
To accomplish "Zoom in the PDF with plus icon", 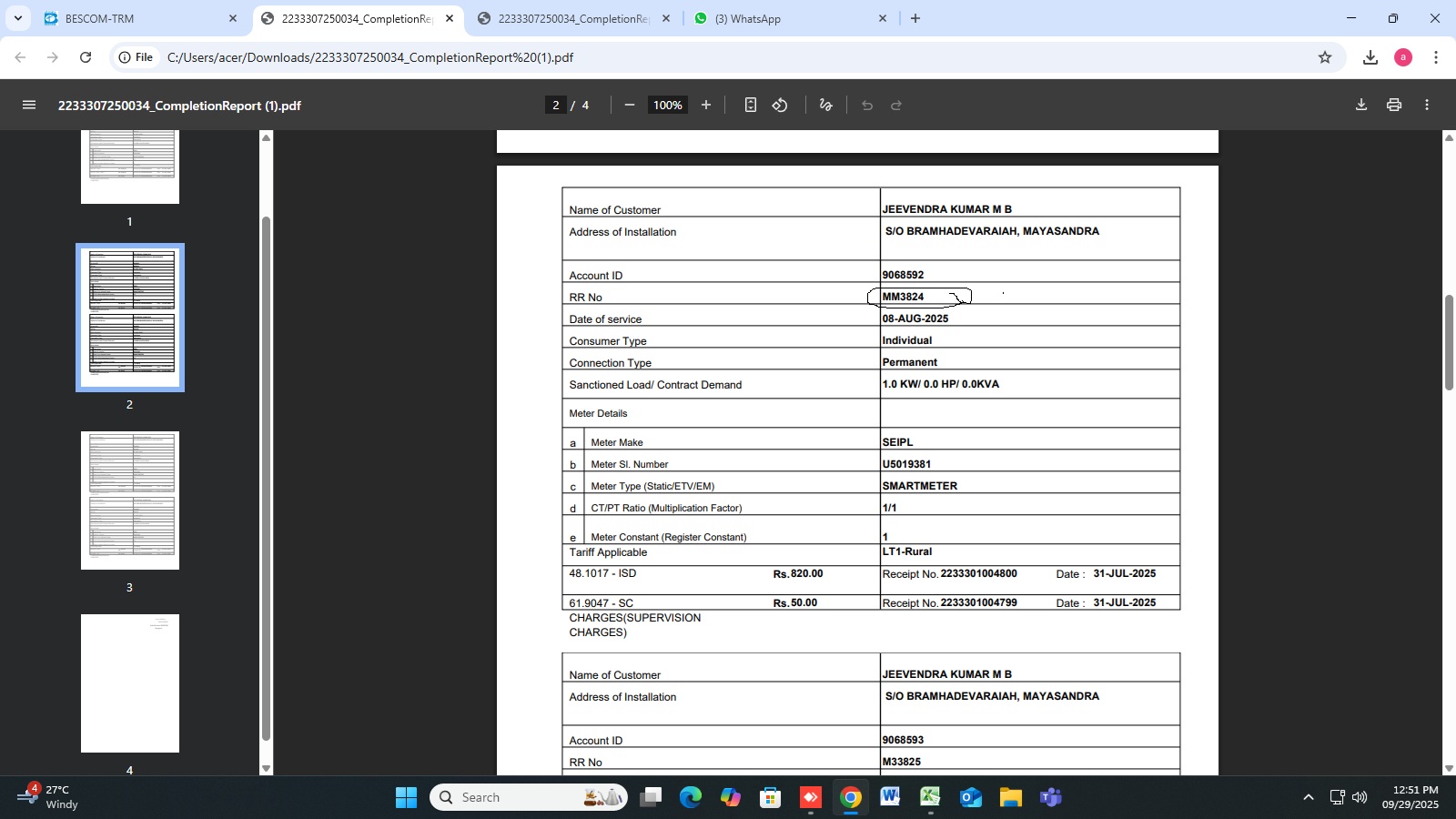I will pyautogui.click(x=706, y=106).
